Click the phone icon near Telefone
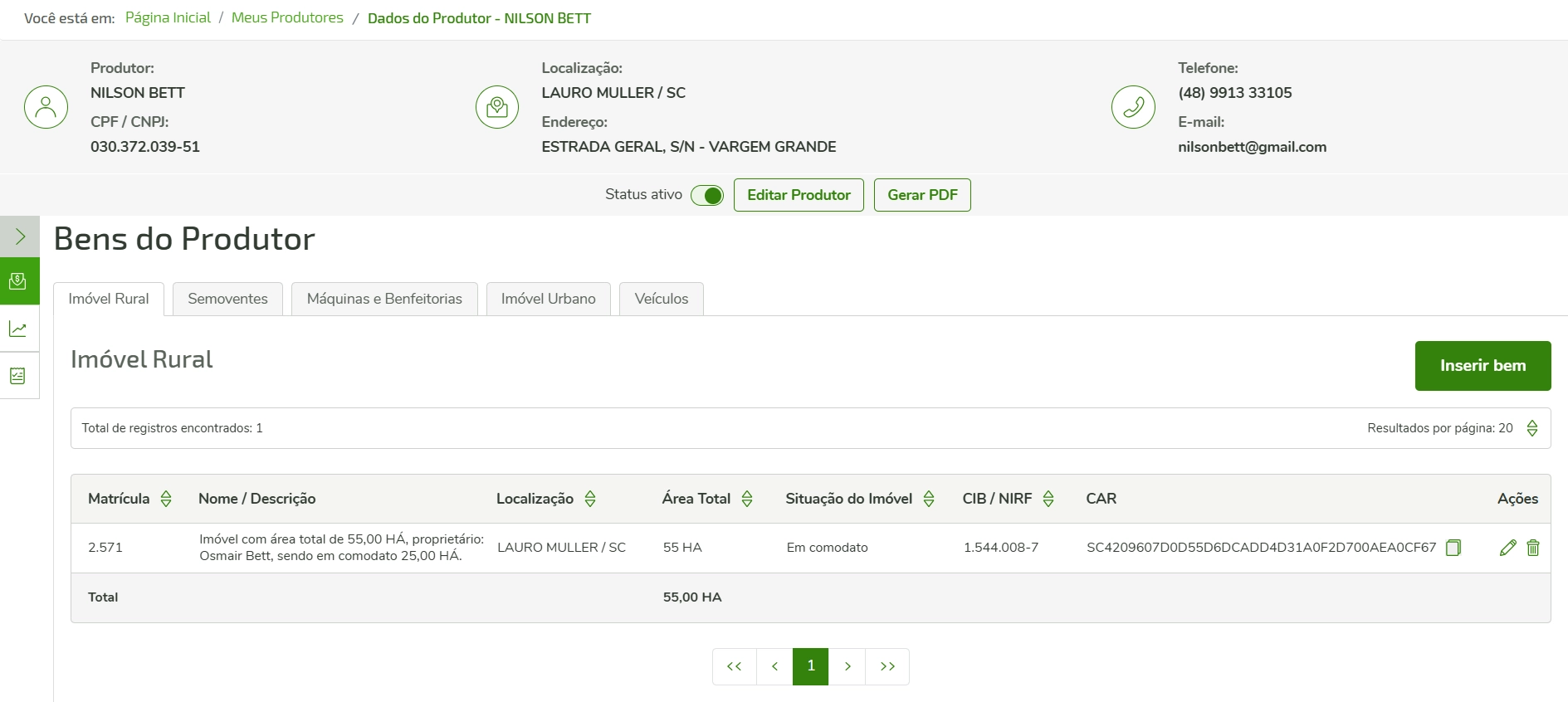The image size is (1568, 702). coord(1132,107)
